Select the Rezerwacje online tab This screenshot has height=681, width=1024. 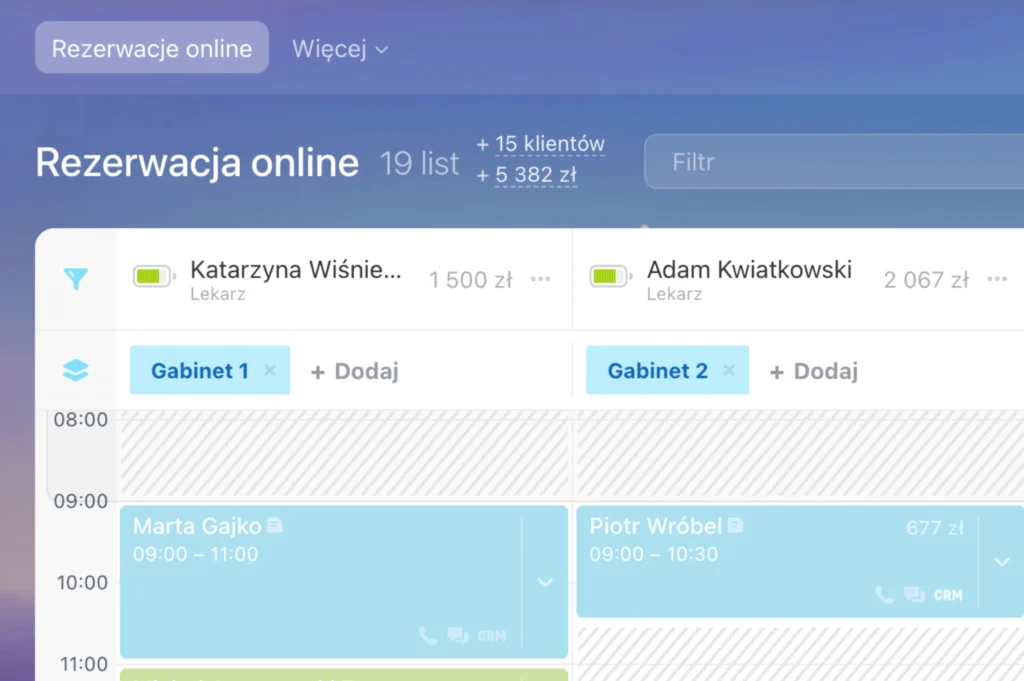tap(152, 48)
